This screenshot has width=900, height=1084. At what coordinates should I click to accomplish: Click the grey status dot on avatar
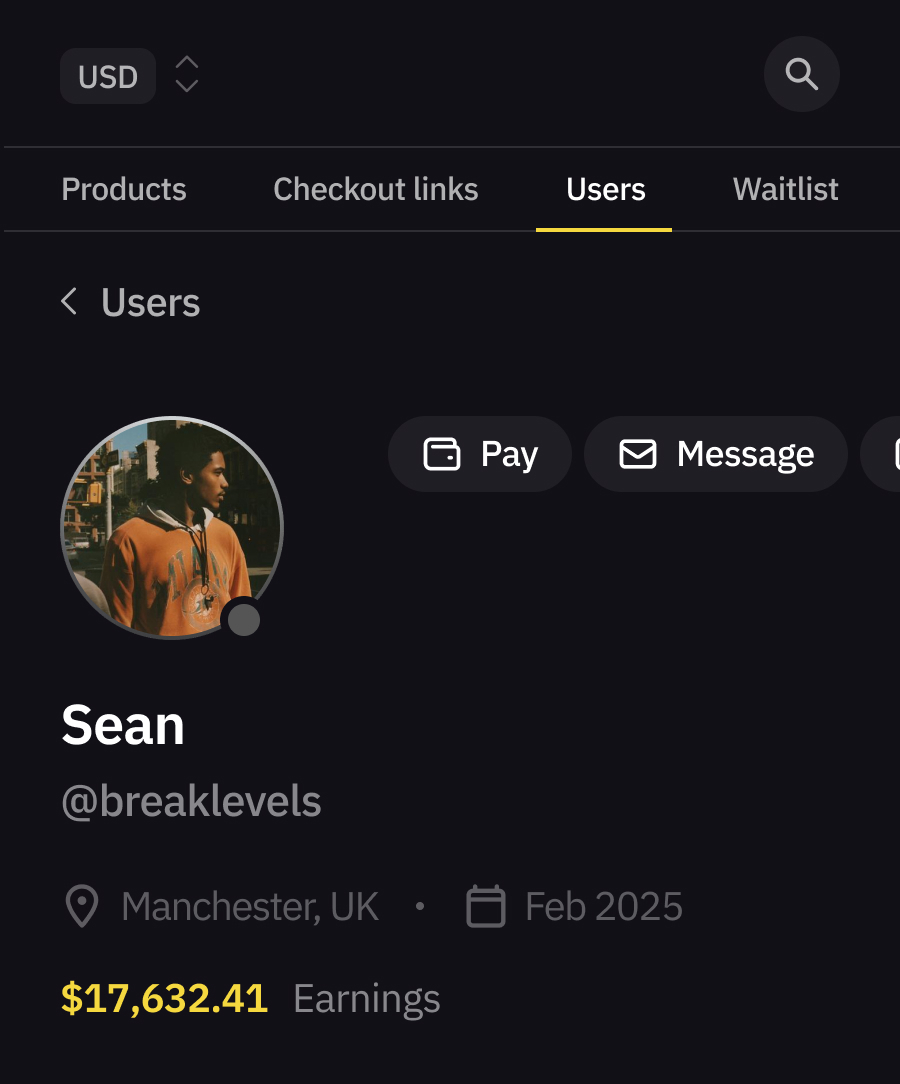243,620
